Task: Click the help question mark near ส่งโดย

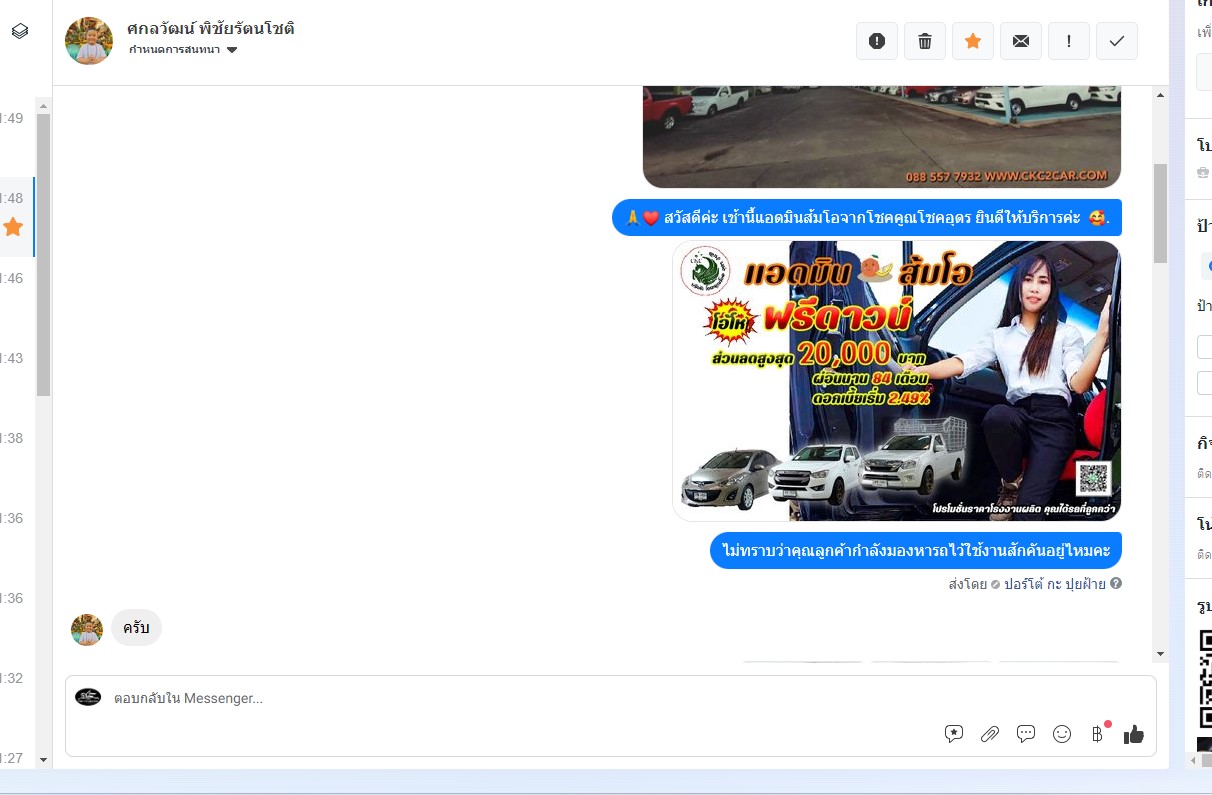Action: [1116, 584]
